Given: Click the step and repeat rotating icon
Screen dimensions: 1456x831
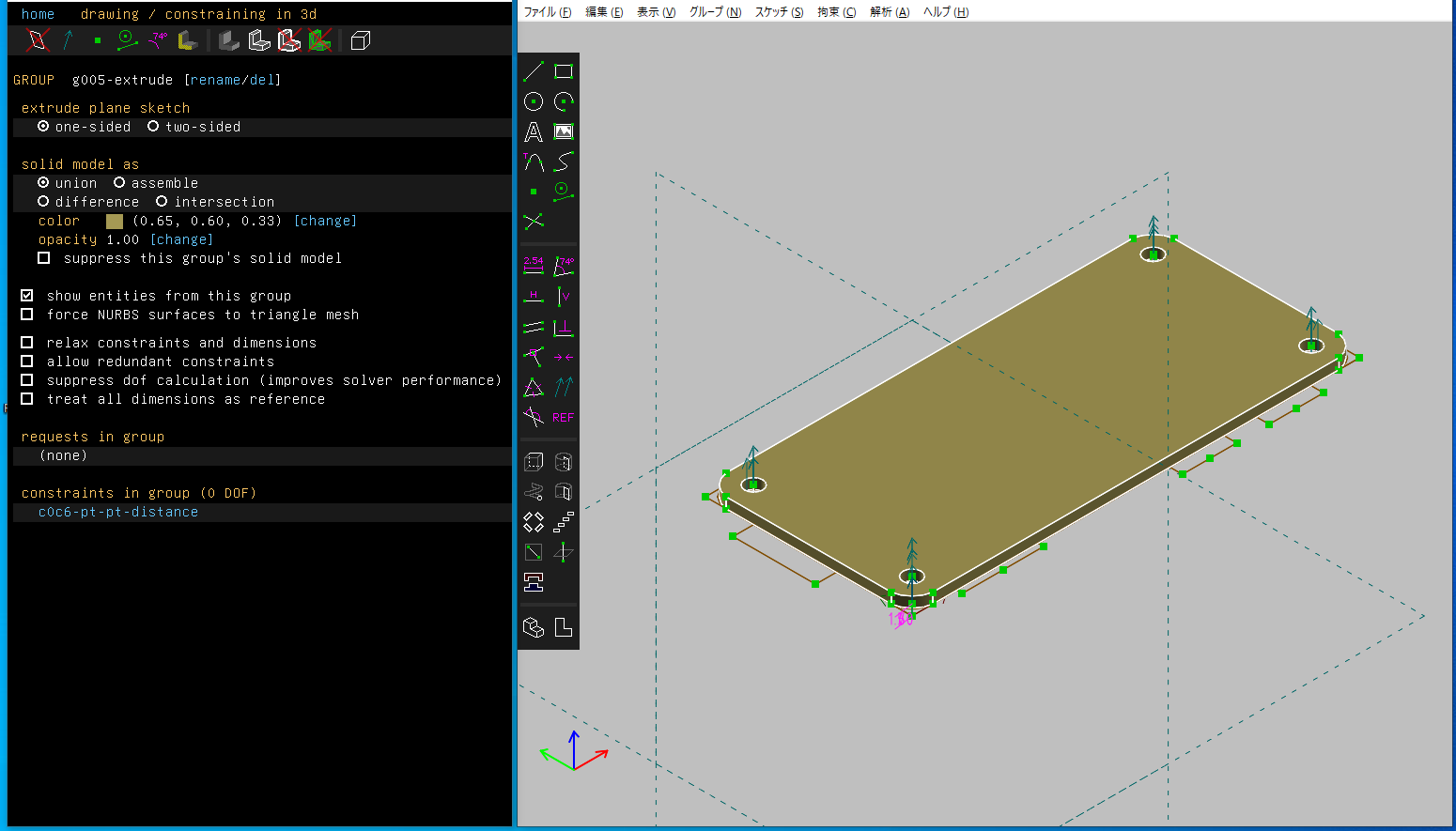Looking at the screenshot, I should [x=534, y=522].
